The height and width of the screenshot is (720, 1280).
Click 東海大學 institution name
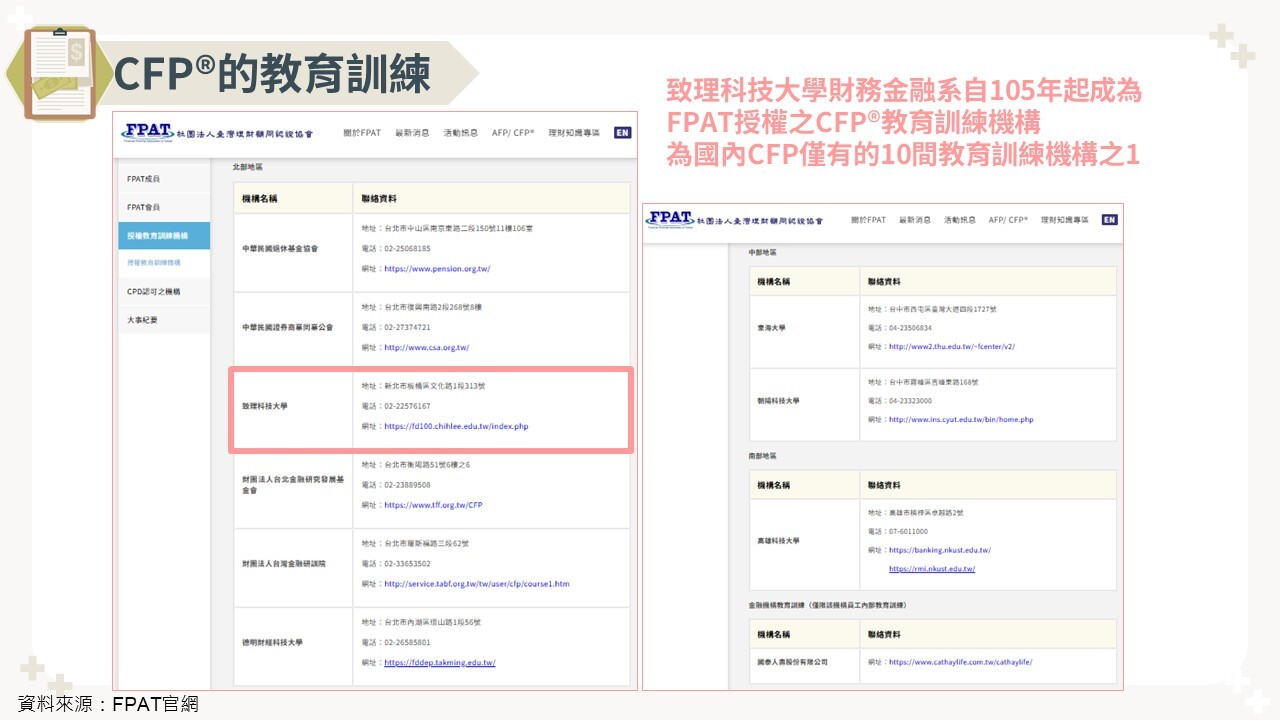[x=773, y=328]
